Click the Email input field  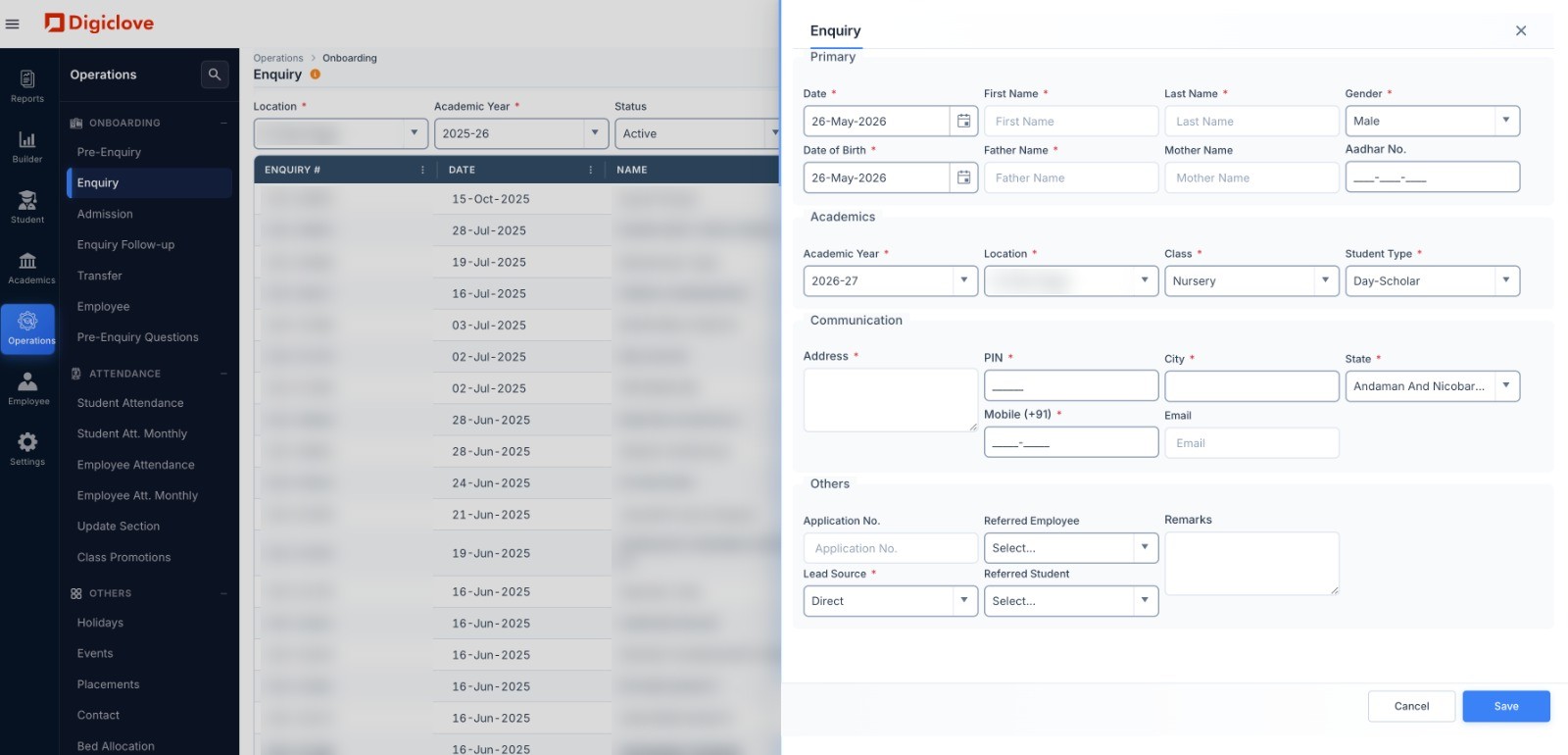click(1251, 442)
